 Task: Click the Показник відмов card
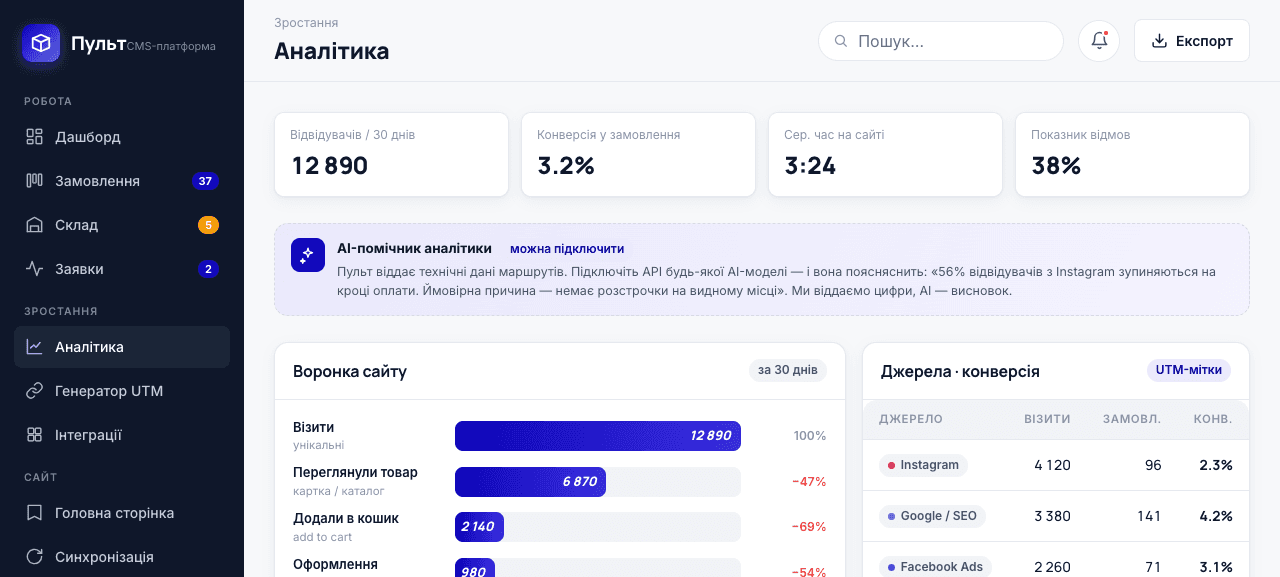pos(1132,154)
